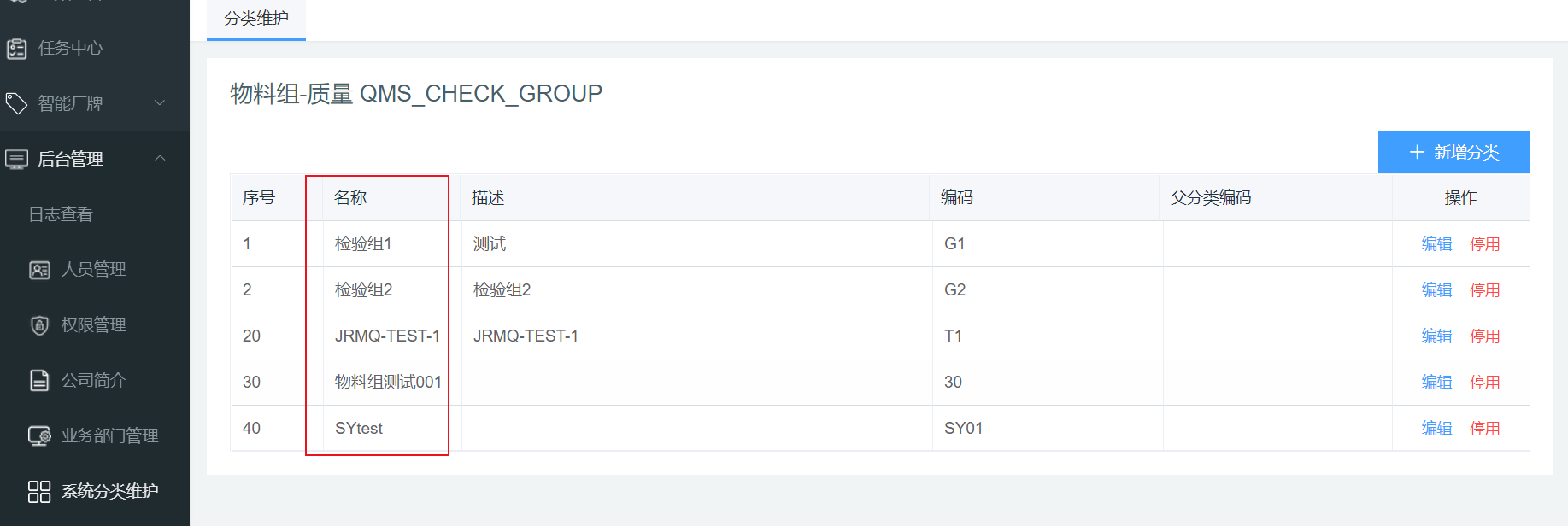Screen dimensions: 1568x526
Task: Edit the JRMQ-TEST-1 row
Action: (1436, 336)
